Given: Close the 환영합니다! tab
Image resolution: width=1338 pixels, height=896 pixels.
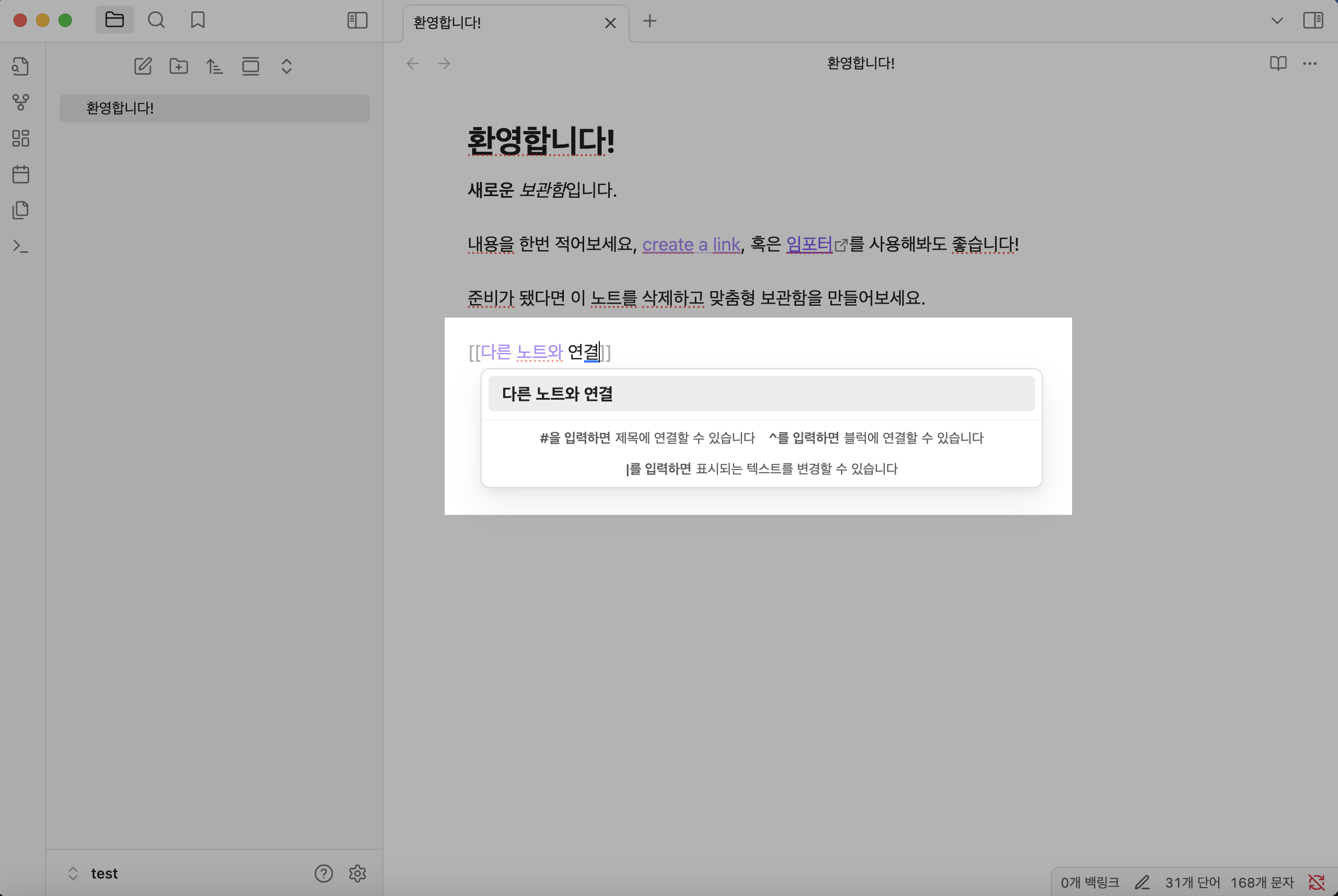Looking at the screenshot, I should (x=611, y=23).
